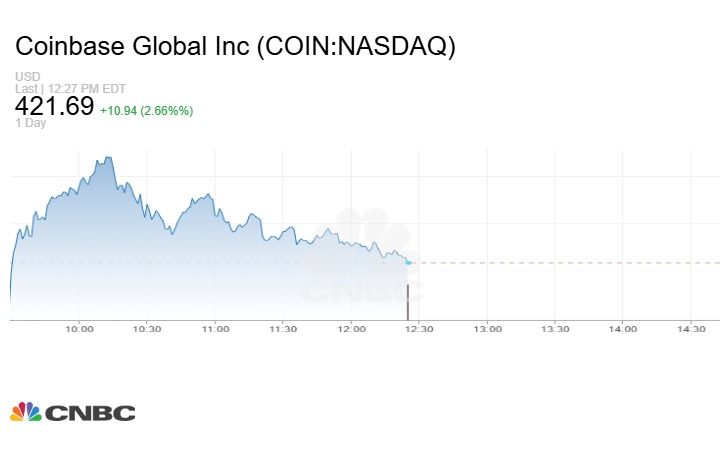Click the Coinbase Global Inc title

tap(235, 47)
